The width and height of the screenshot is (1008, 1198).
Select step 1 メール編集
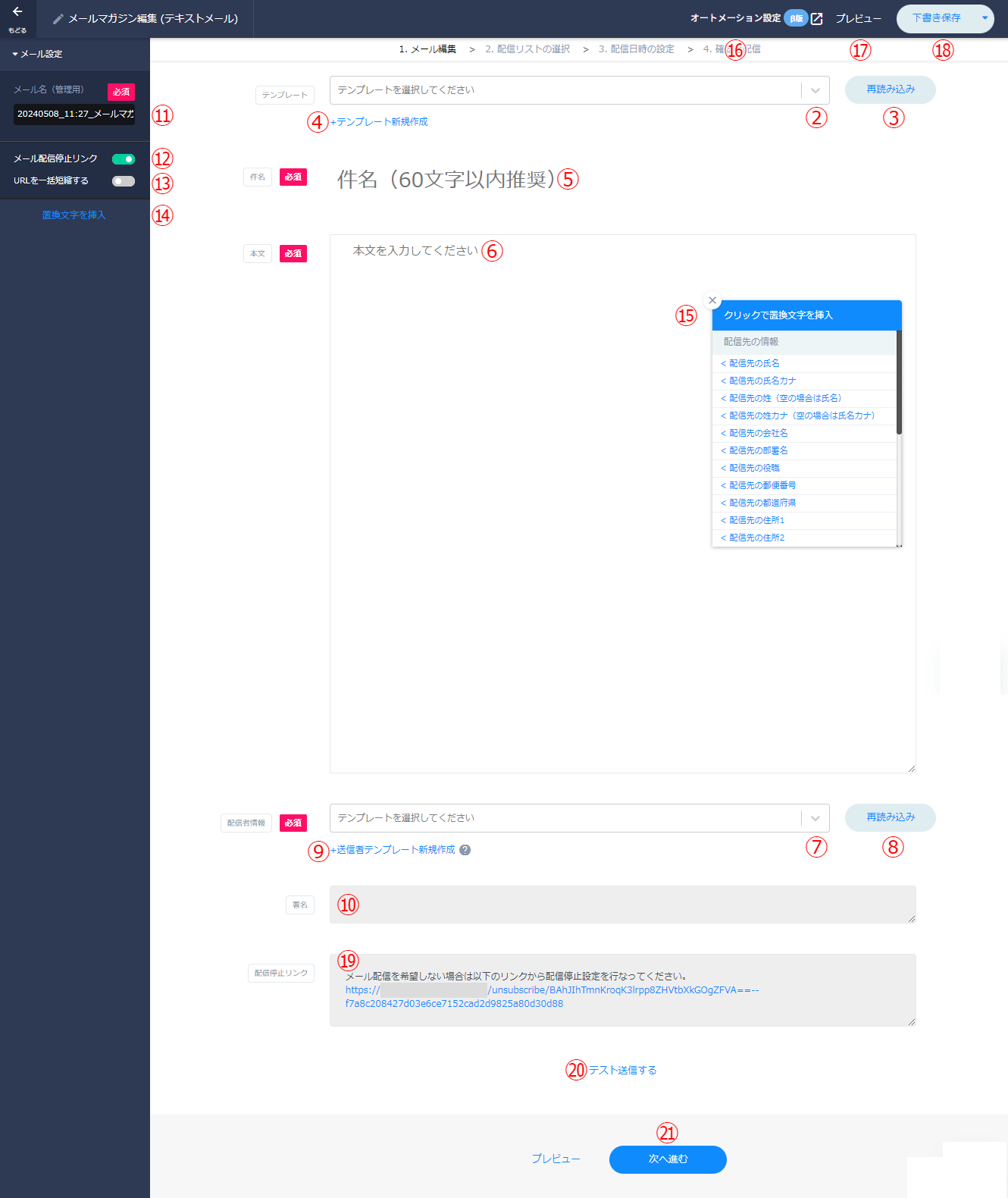(x=427, y=49)
